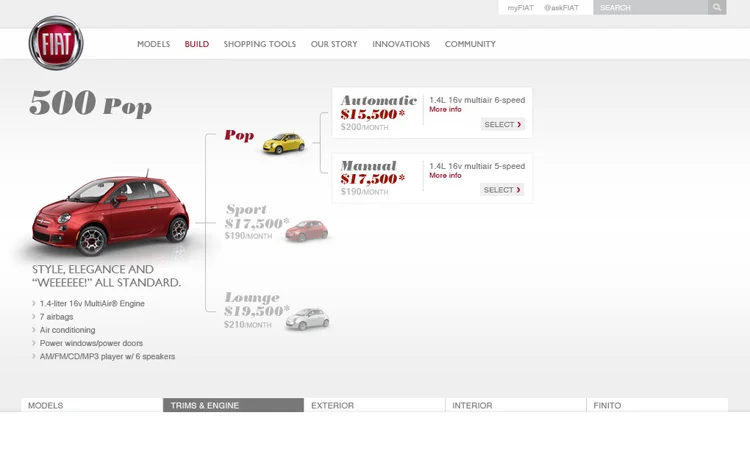
Task: Click the '1.4L 16v multiair 6-speed' description
Action: [x=477, y=100]
